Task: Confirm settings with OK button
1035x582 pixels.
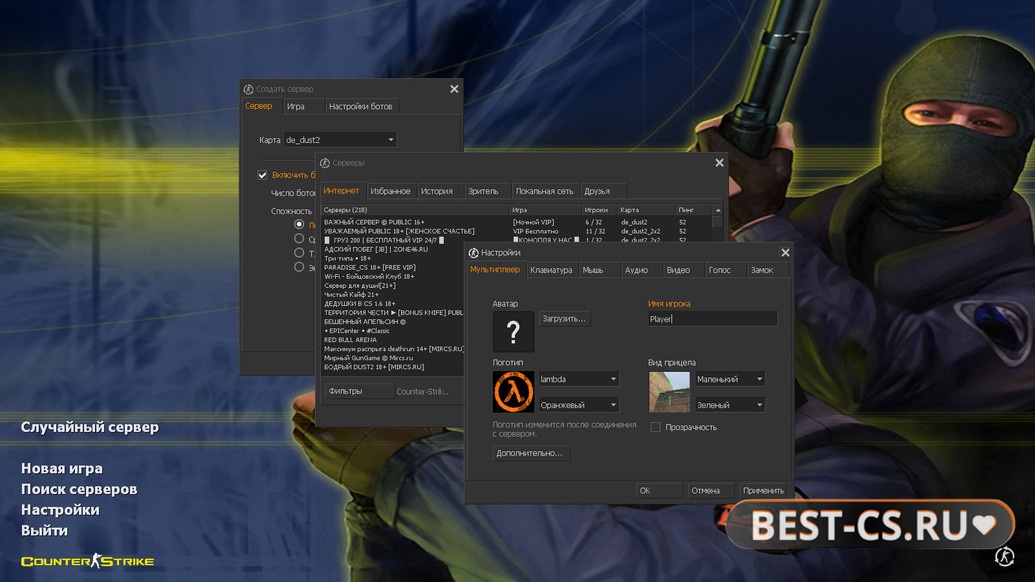Action: [x=659, y=490]
